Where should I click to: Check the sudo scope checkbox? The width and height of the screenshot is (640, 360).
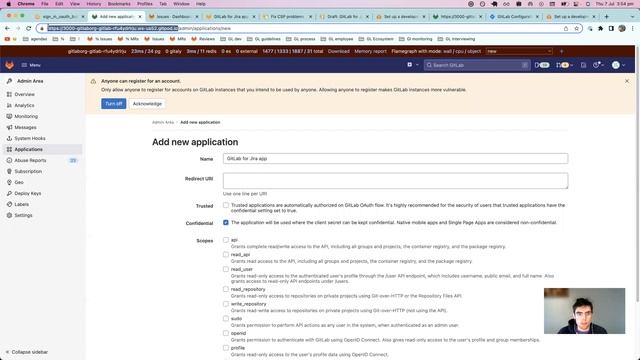[x=226, y=318]
